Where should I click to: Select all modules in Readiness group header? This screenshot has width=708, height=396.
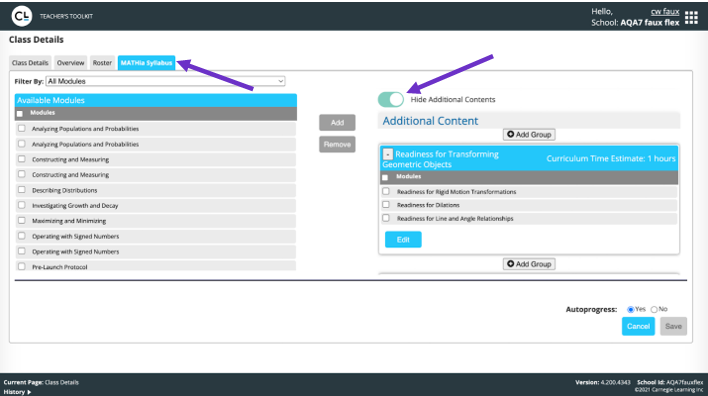(385, 177)
